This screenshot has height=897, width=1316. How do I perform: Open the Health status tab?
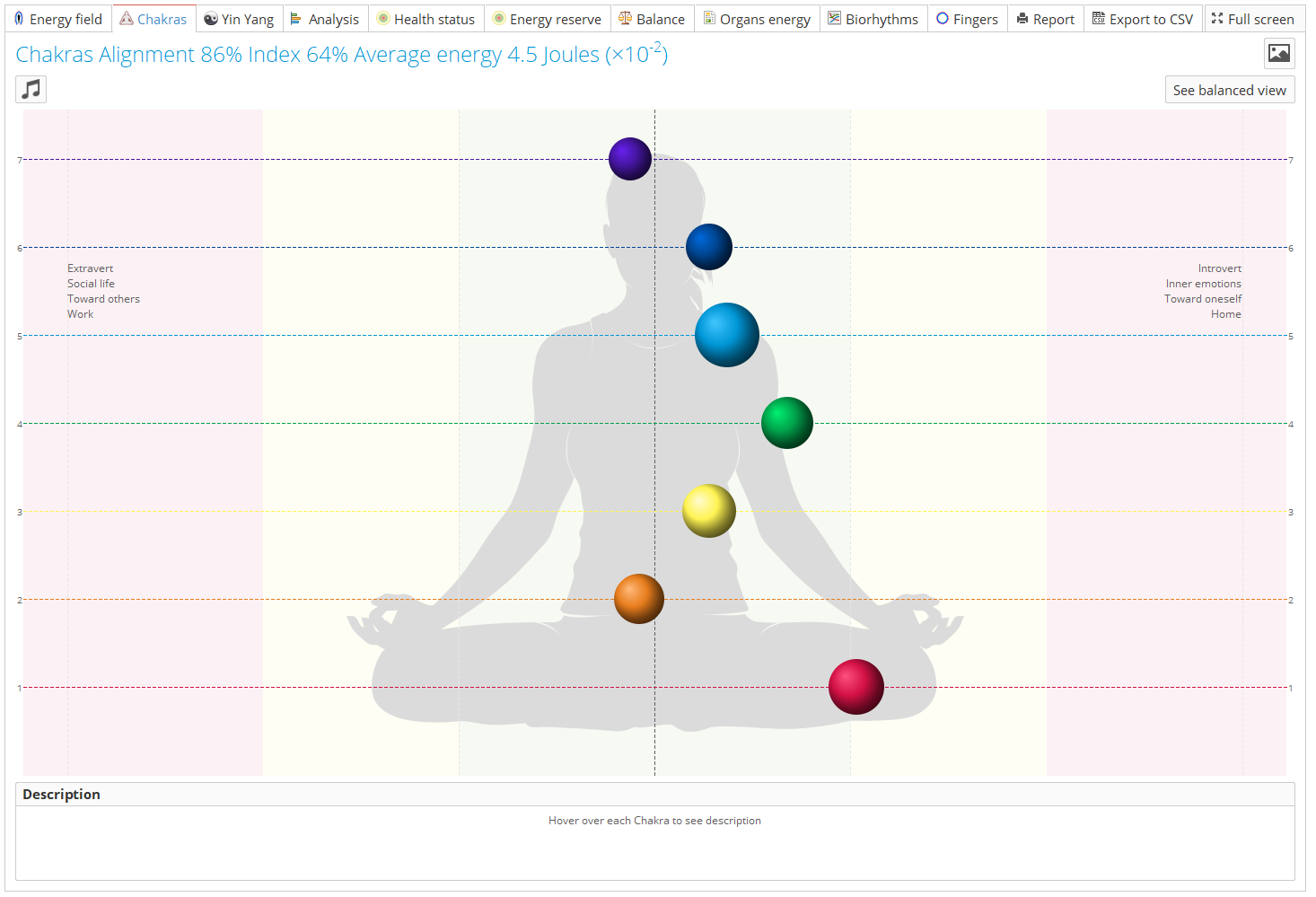(426, 18)
